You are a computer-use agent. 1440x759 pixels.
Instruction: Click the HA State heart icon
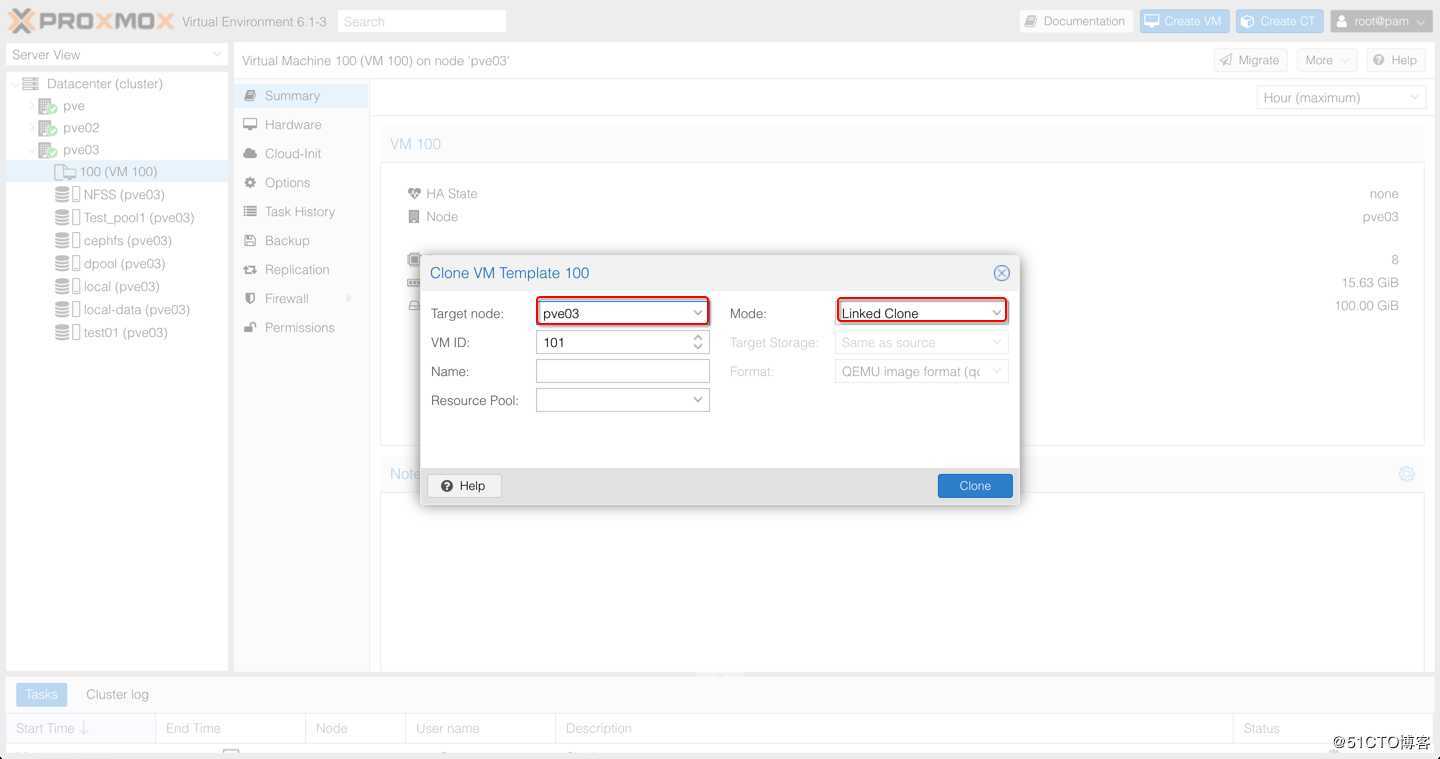414,194
